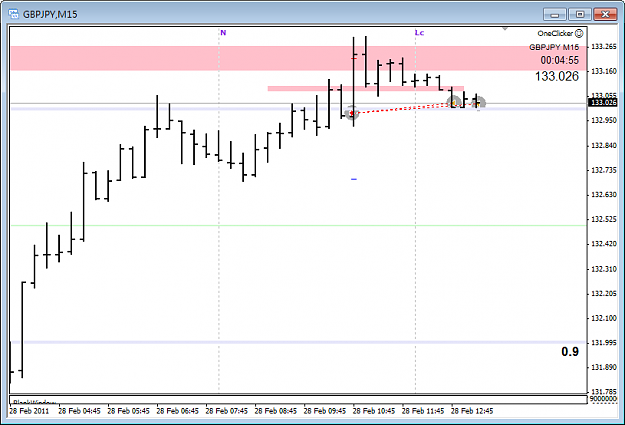The height and width of the screenshot is (425, 625).
Task: Click the 9000000 indicator scale label
Action: (x=603, y=399)
